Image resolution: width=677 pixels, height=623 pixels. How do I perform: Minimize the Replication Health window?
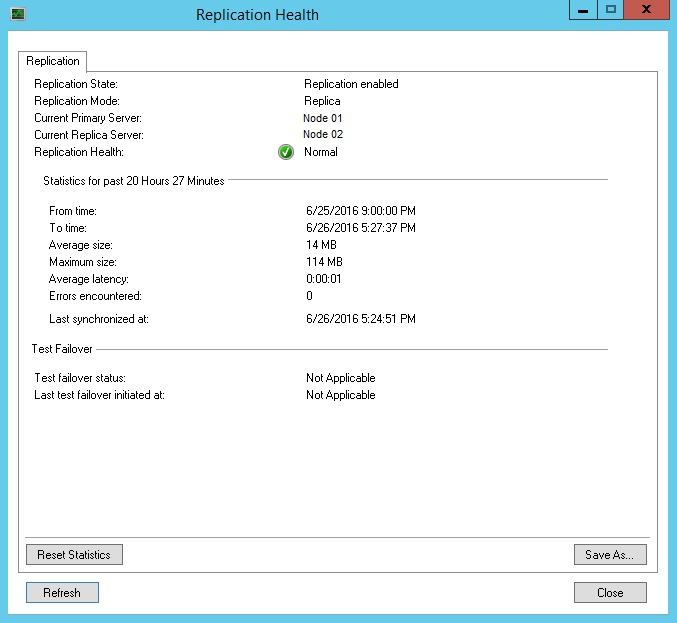click(583, 9)
